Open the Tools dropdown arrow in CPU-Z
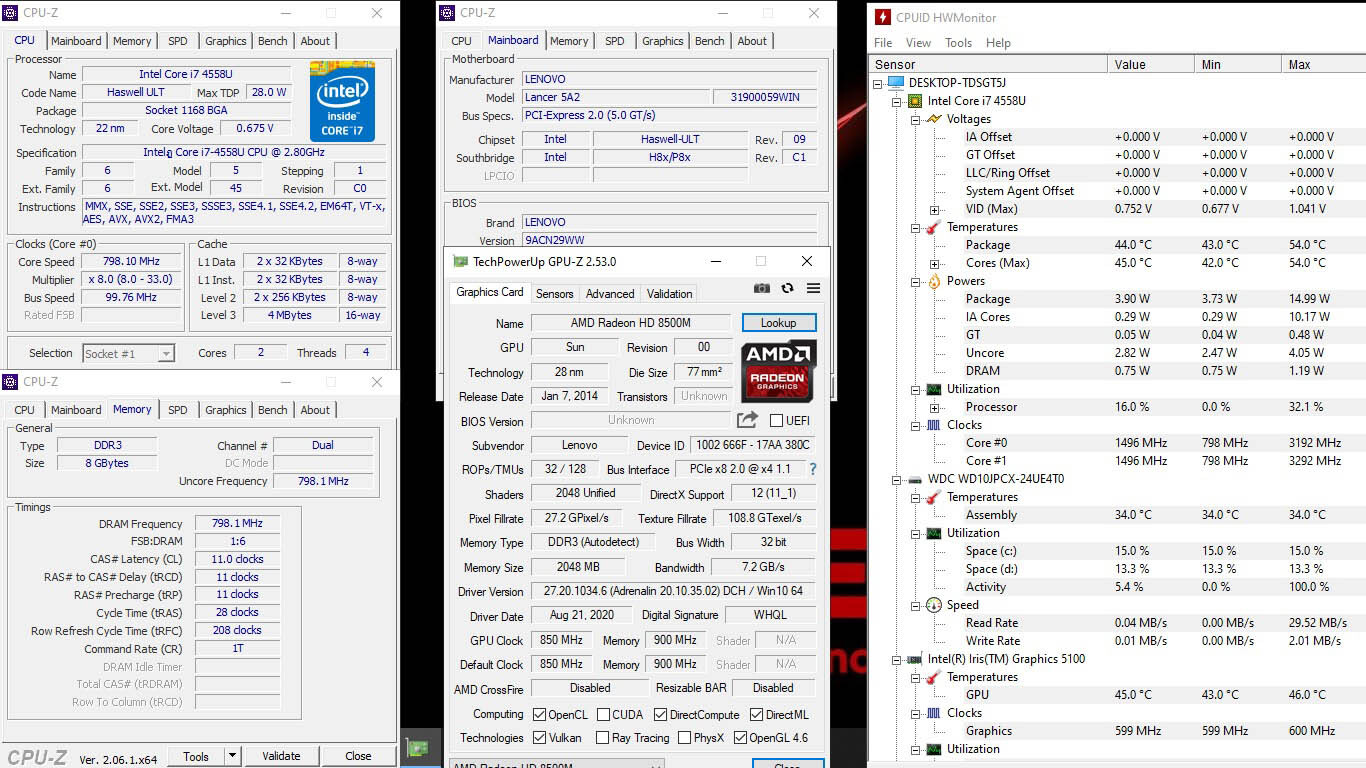 click(x=233, y=756)
